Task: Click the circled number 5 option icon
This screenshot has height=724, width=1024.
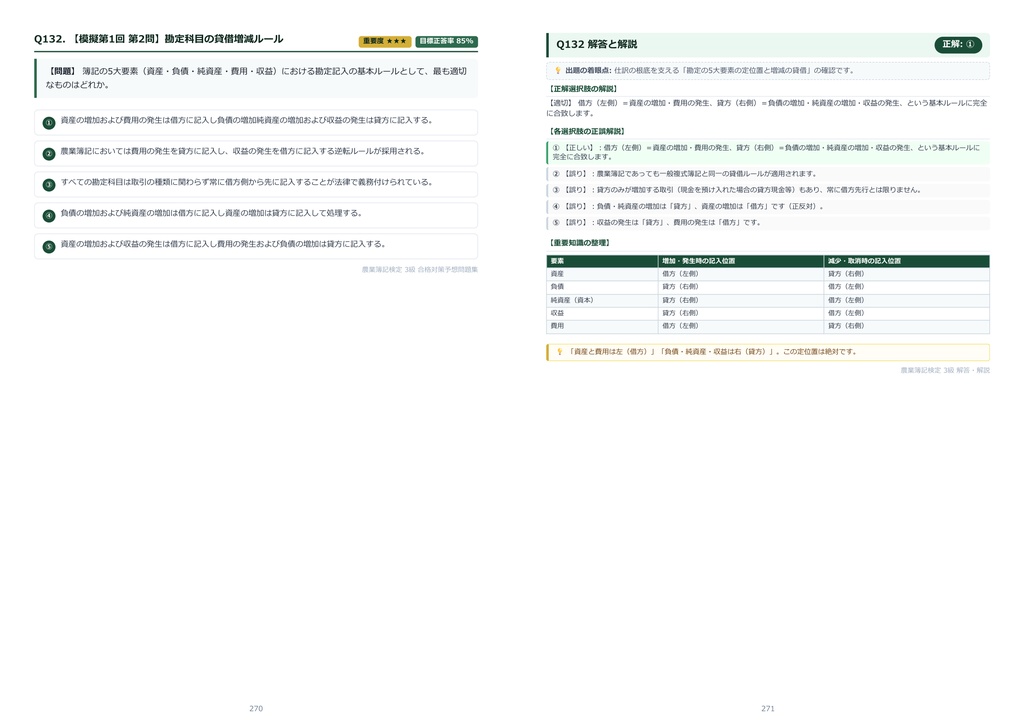Action: point(49,247)
